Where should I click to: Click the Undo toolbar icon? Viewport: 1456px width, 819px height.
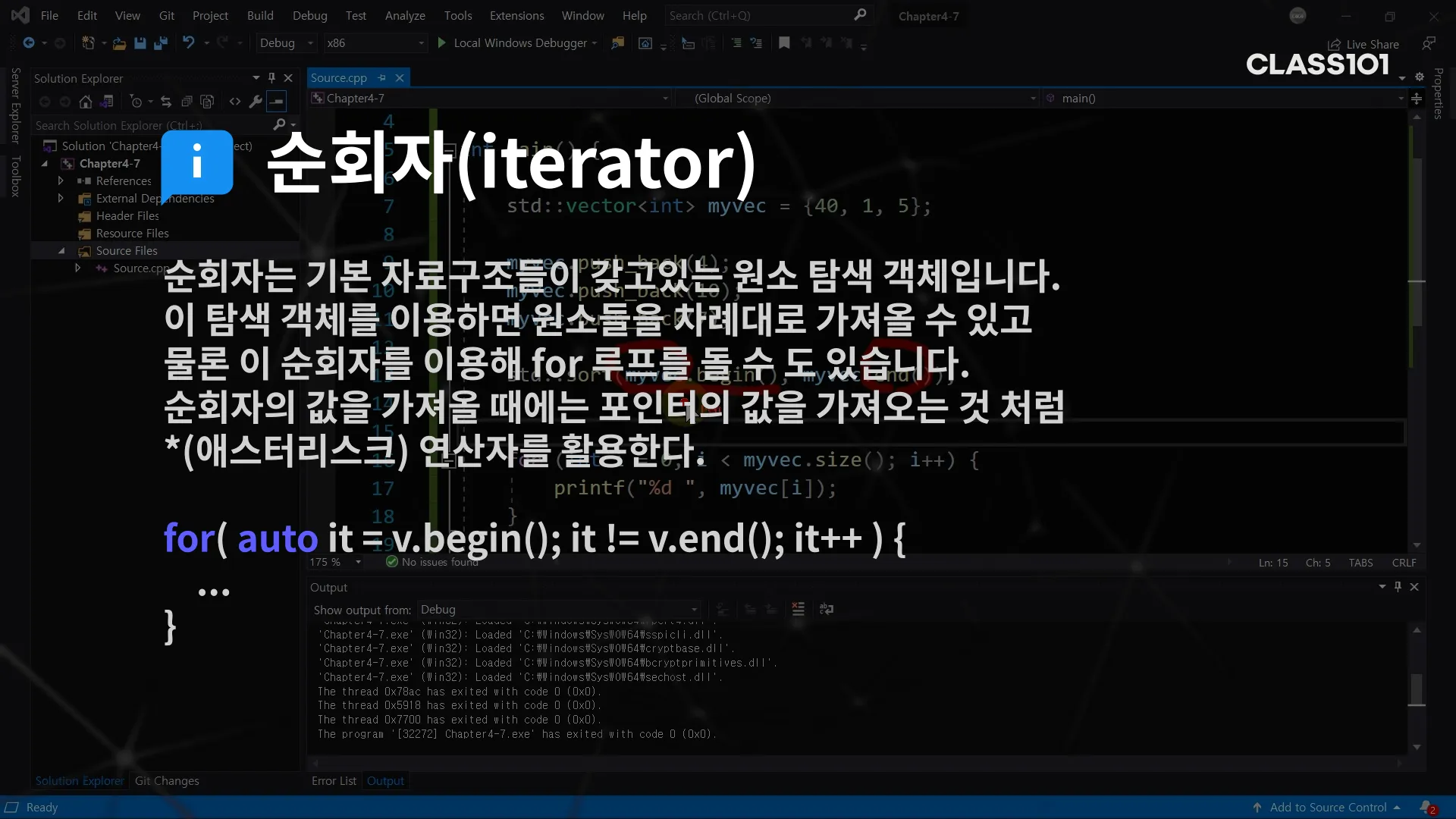coord(189,43)
